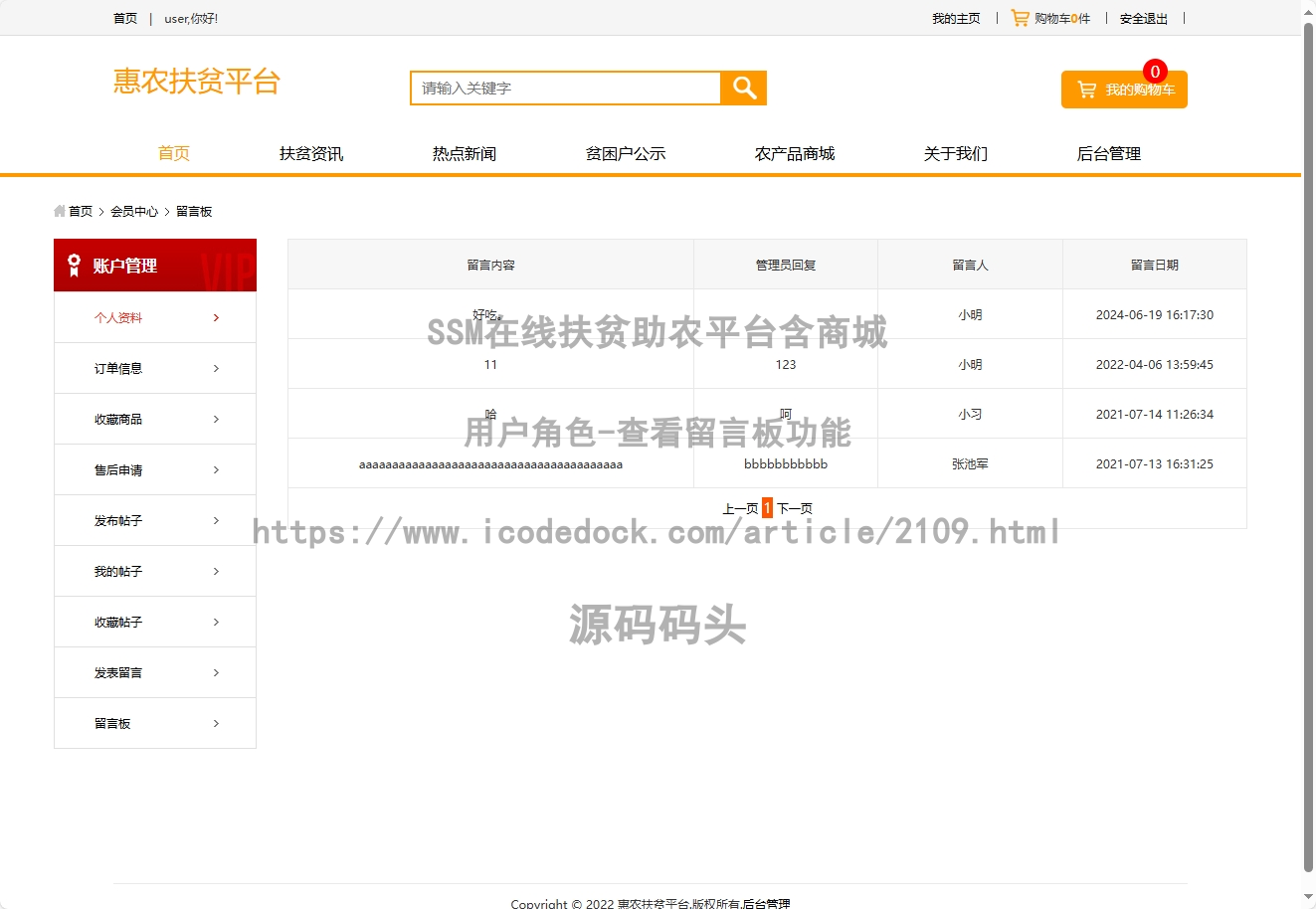Click 会员中心 in the breadcrumb
1316x909 pixels.
(134, 211)
